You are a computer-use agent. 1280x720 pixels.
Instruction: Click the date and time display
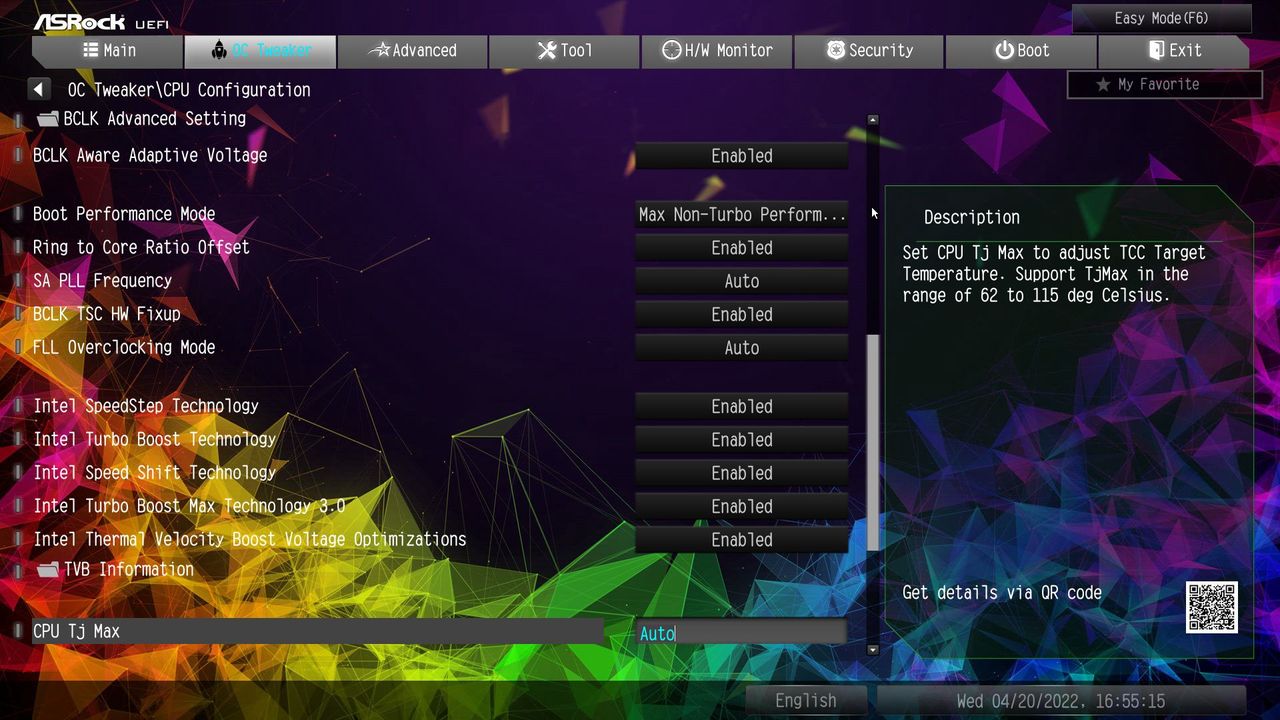[1061, 701]
